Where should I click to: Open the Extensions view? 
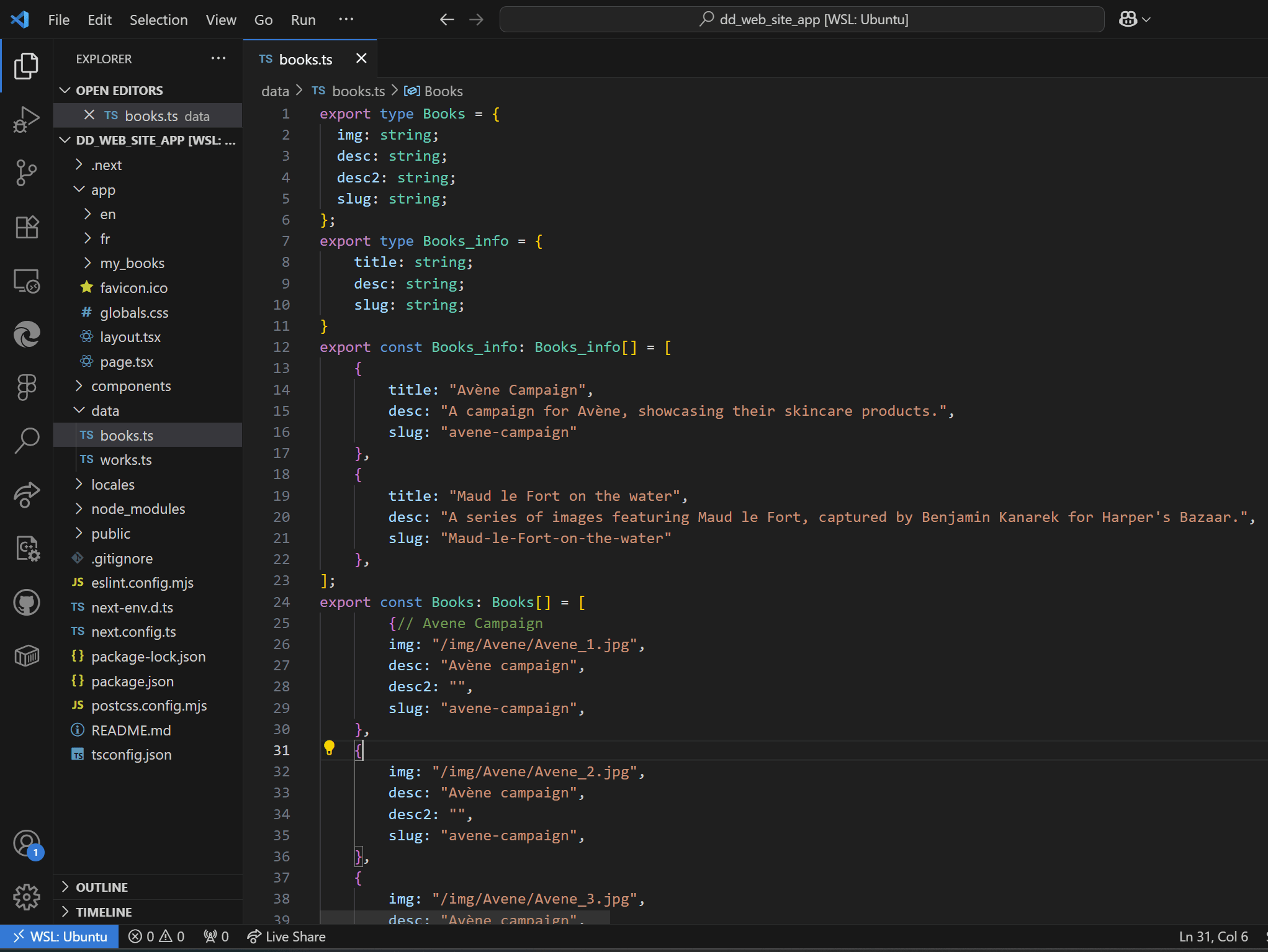tap(26, 227)
